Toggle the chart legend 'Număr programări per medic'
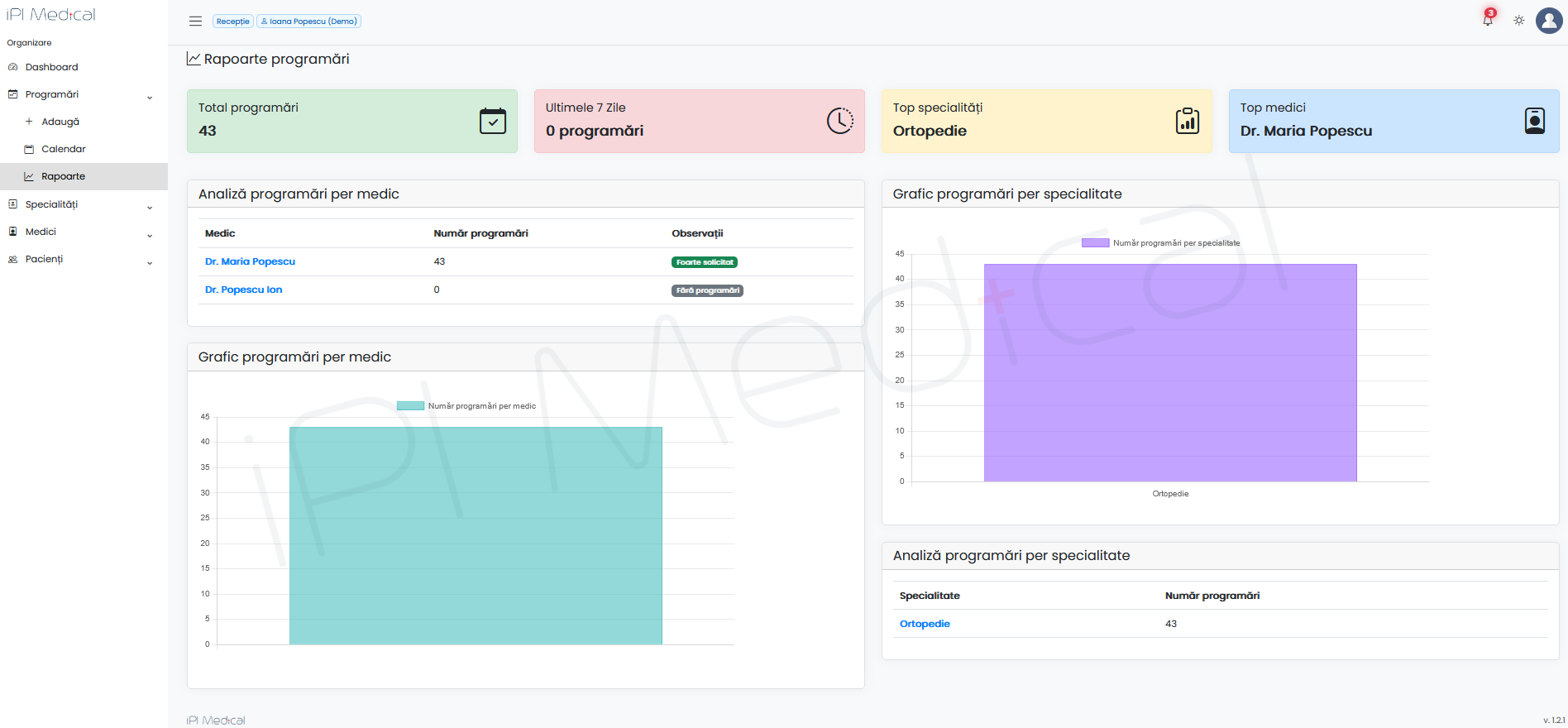 click(x=466, y=406)
